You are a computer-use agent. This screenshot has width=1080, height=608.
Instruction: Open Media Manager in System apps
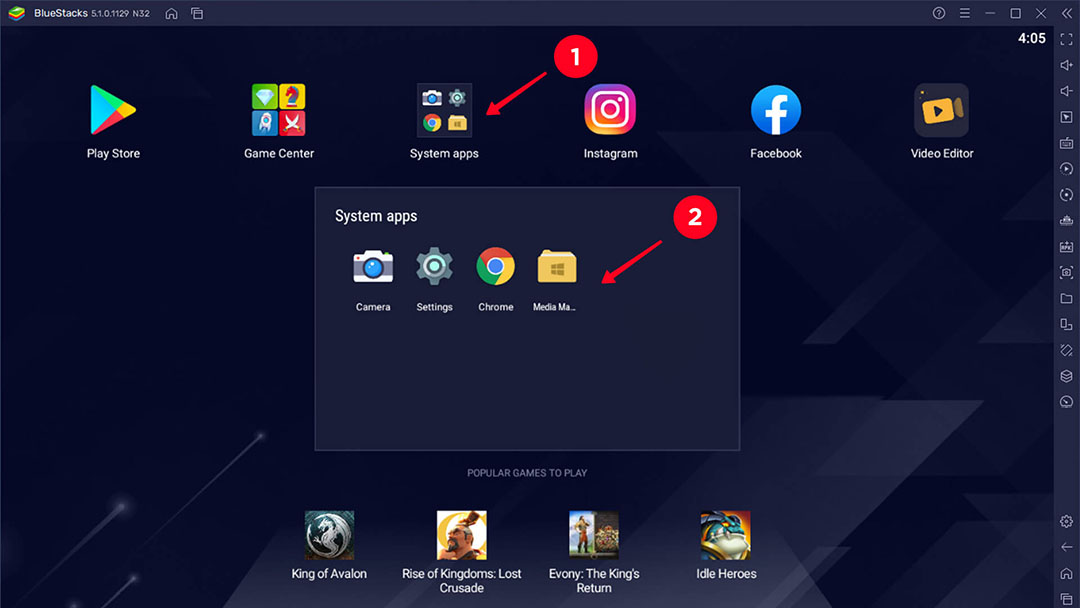557,266
